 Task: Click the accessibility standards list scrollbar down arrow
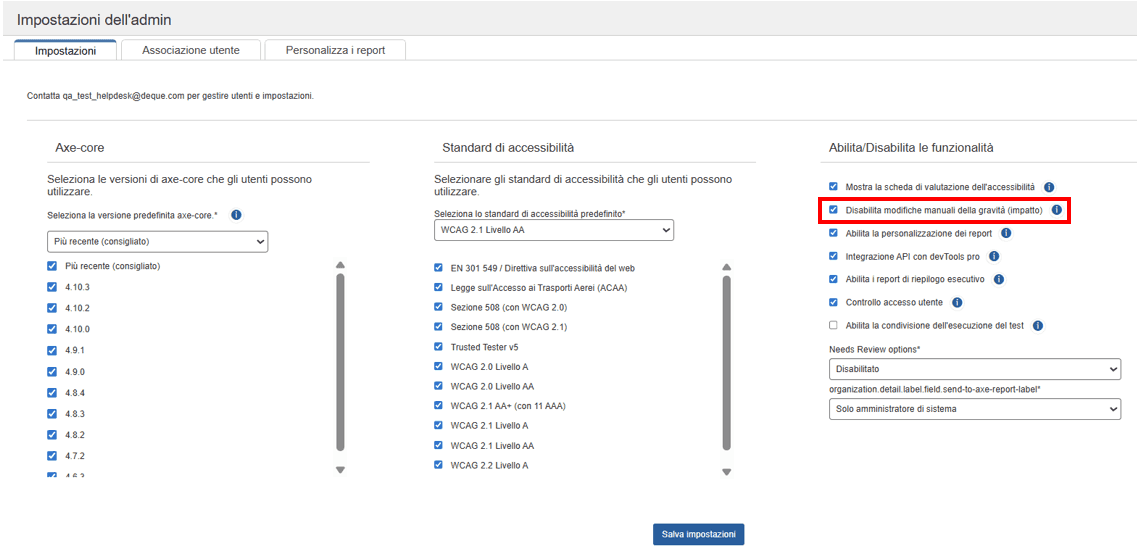pos(726,469)
